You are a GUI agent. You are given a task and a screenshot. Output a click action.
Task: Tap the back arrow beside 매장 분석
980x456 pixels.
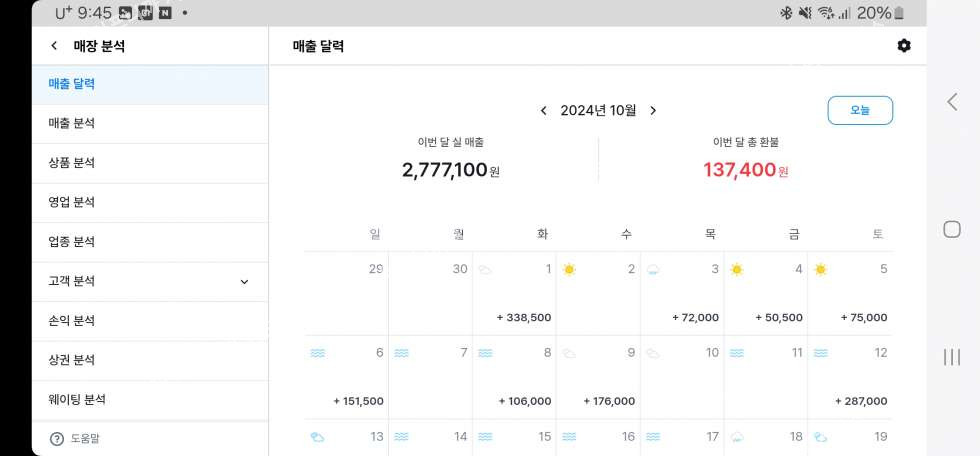point(54,46)
